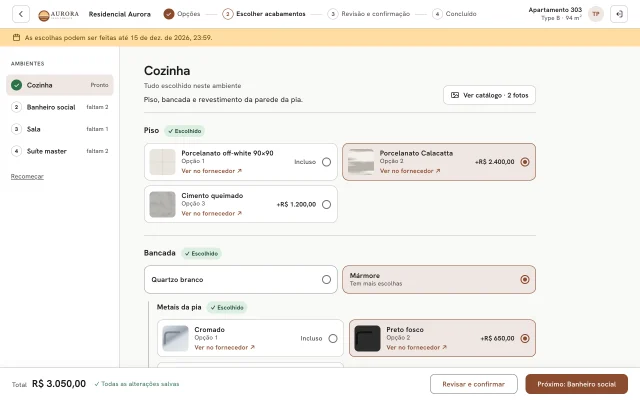640x400 pixels.
Task: Select Porcelanato off-white 90×90 radio button
Action: [326, 162]
